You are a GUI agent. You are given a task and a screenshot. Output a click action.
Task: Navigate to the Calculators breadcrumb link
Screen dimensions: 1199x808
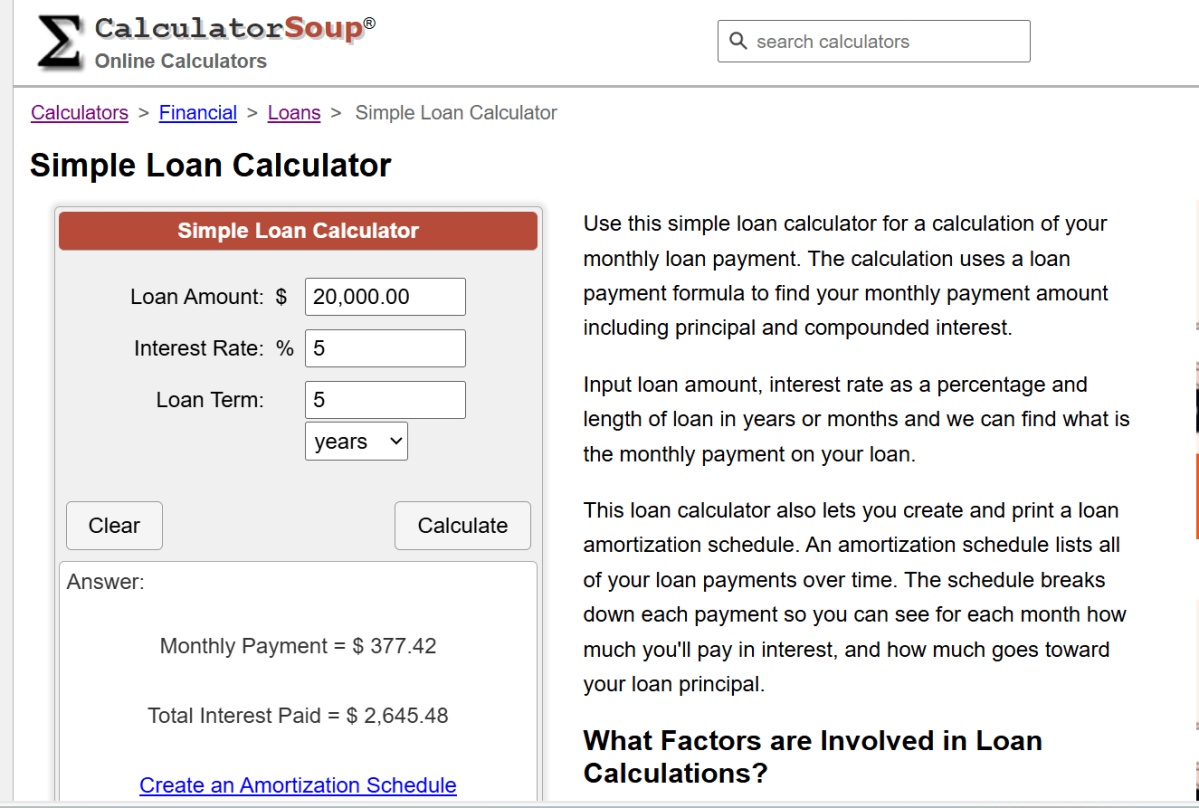[79, 112]
